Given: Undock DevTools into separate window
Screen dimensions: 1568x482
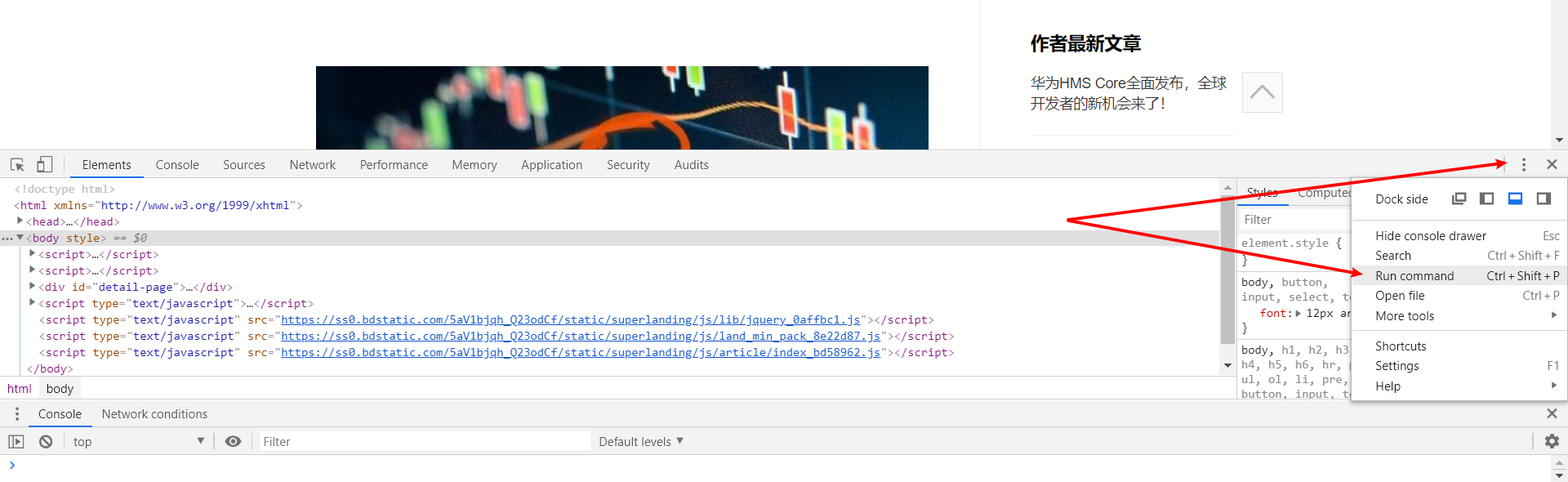Looking at the screenshot, I should [1459, 199].
